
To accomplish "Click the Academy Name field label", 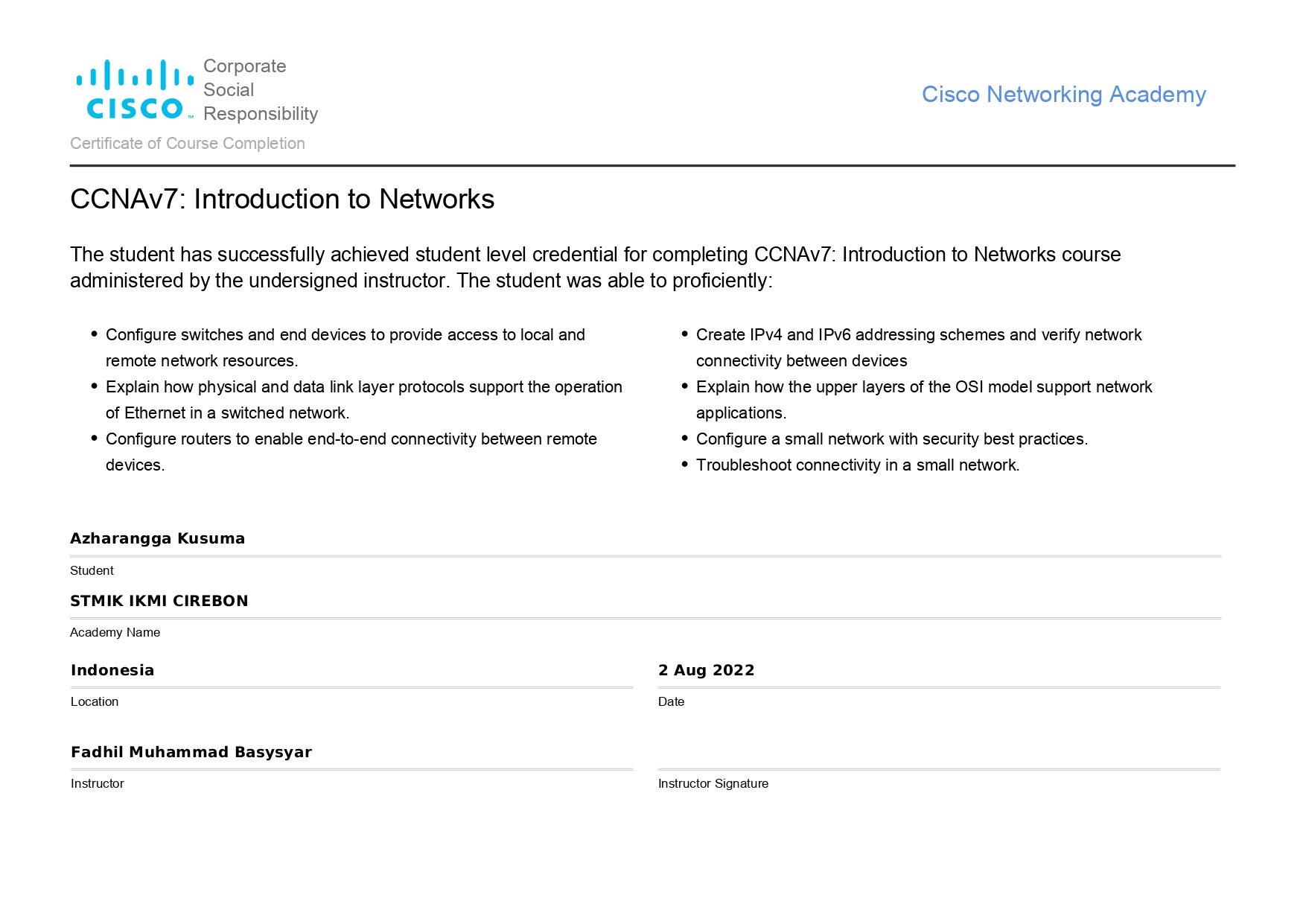I will coord(115,632).
